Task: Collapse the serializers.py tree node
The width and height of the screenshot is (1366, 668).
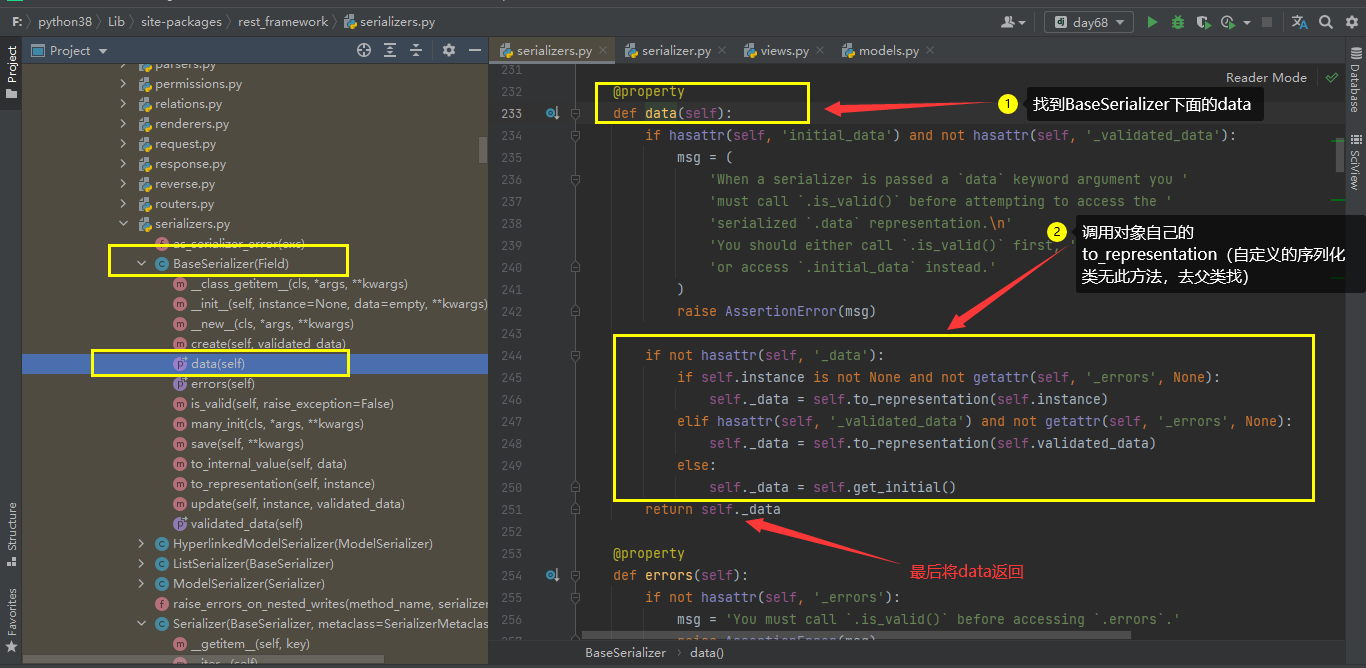Action: 124,224
